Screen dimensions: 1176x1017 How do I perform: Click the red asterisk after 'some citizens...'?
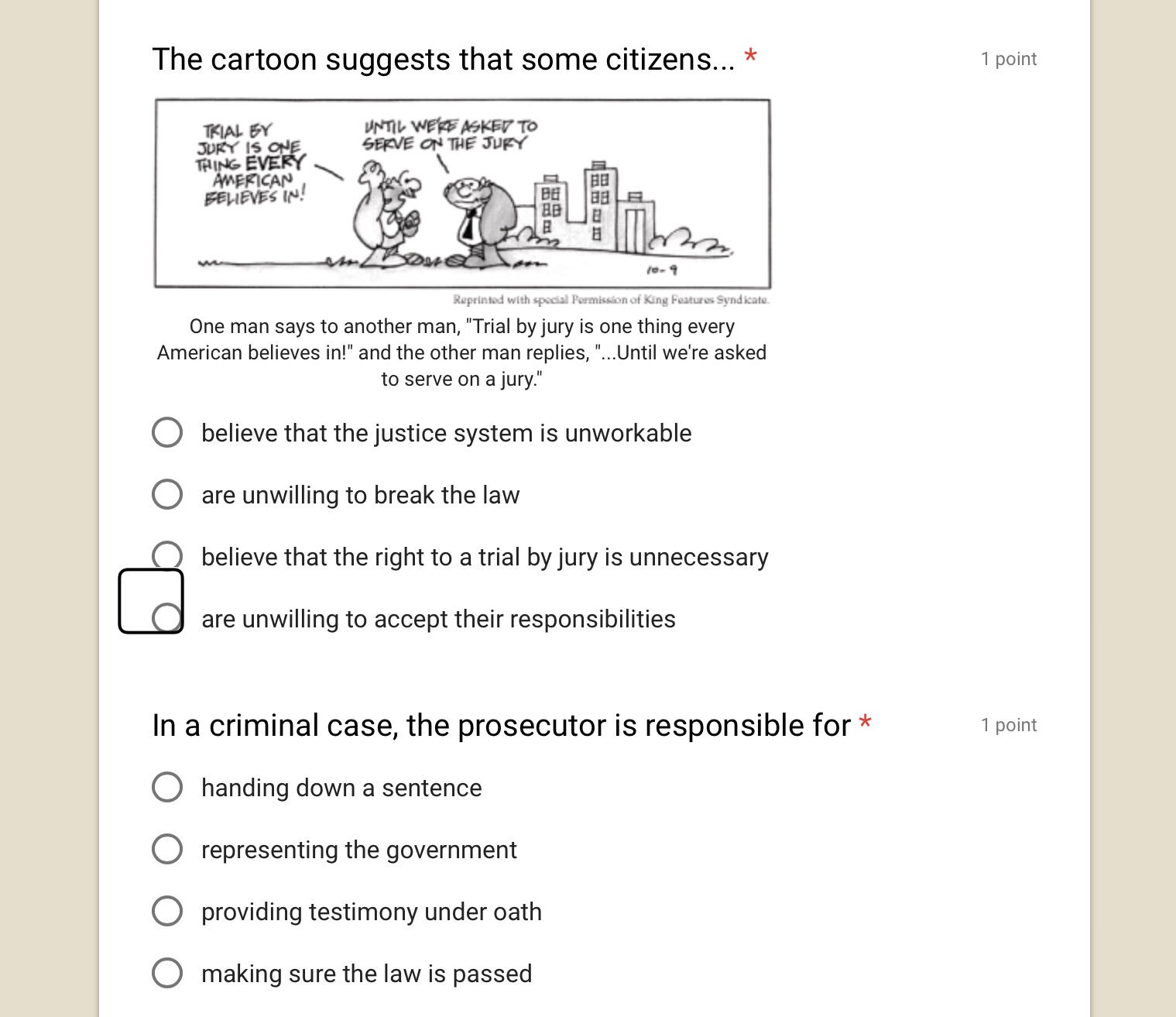point(749,57)
